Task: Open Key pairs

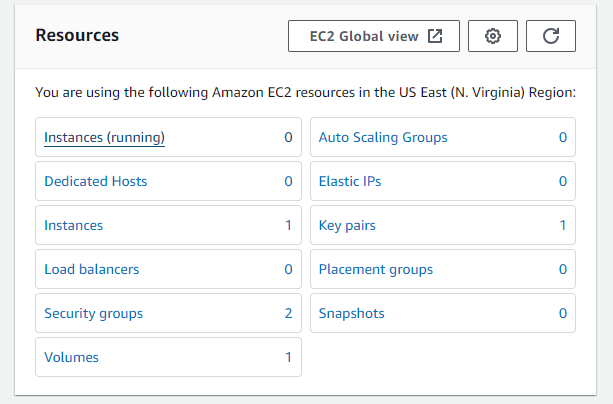Action: coord(347,225)
